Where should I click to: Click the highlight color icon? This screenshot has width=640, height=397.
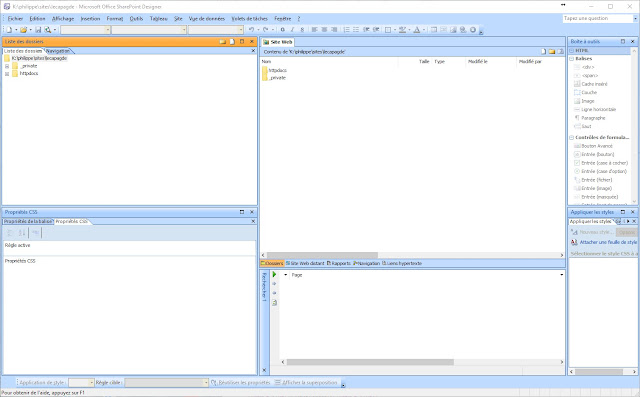(x=402, y=29)
